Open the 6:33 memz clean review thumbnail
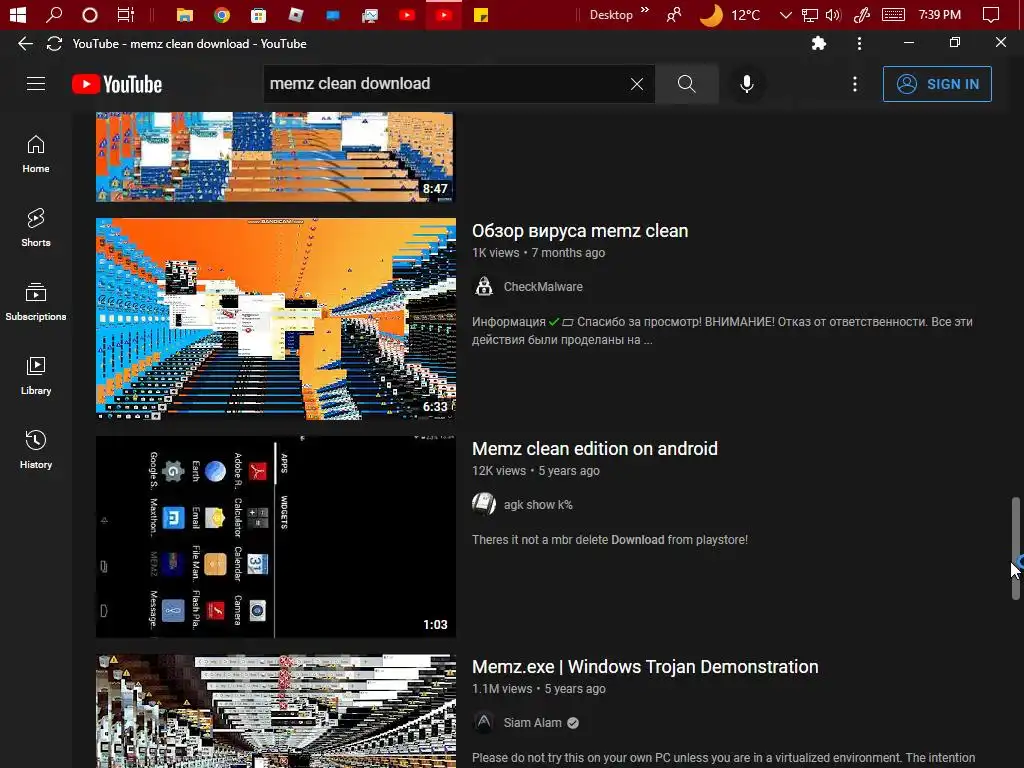This screenshot has width=1024, height=768. pyautogui.click(x=276, y=319)
